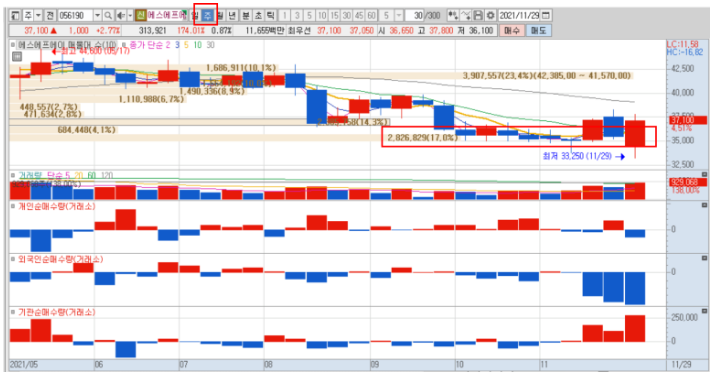Viewport: 713px width, 376px height.
Task: Click the 11/29 date label at axis corner
Action: coord(681,364)
